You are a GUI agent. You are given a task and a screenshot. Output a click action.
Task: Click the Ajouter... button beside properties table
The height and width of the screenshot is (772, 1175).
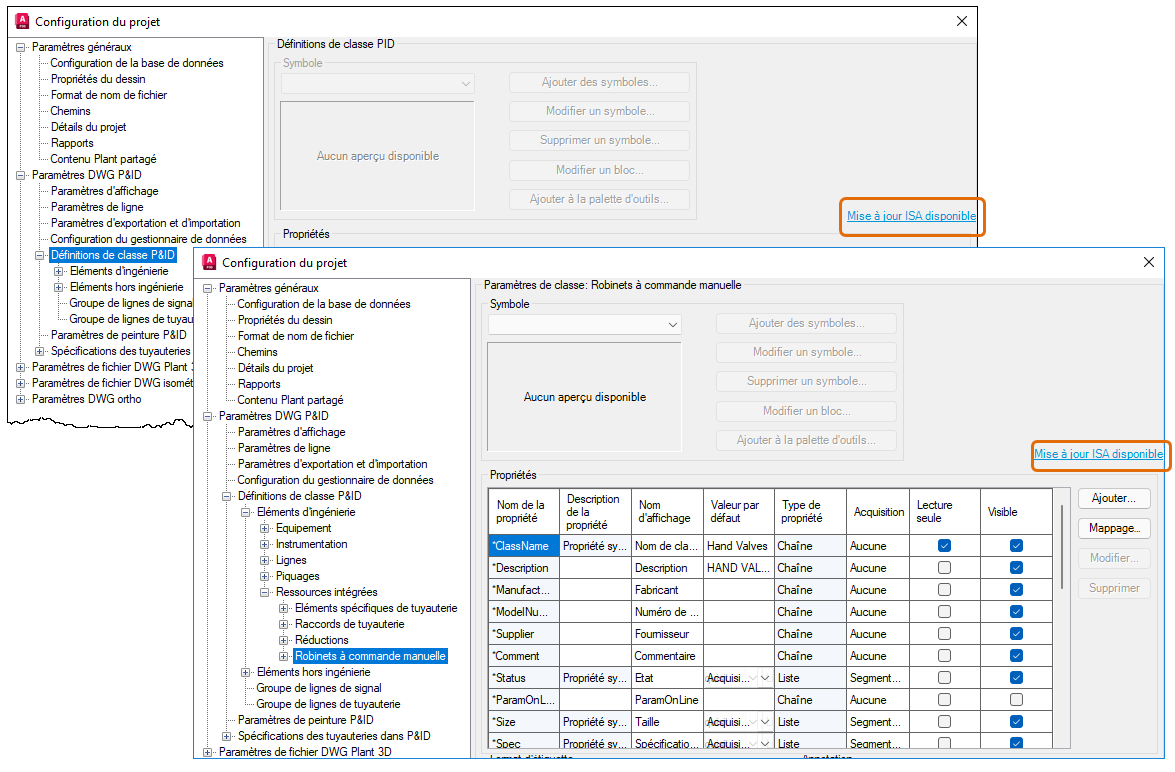[1114, 498]
